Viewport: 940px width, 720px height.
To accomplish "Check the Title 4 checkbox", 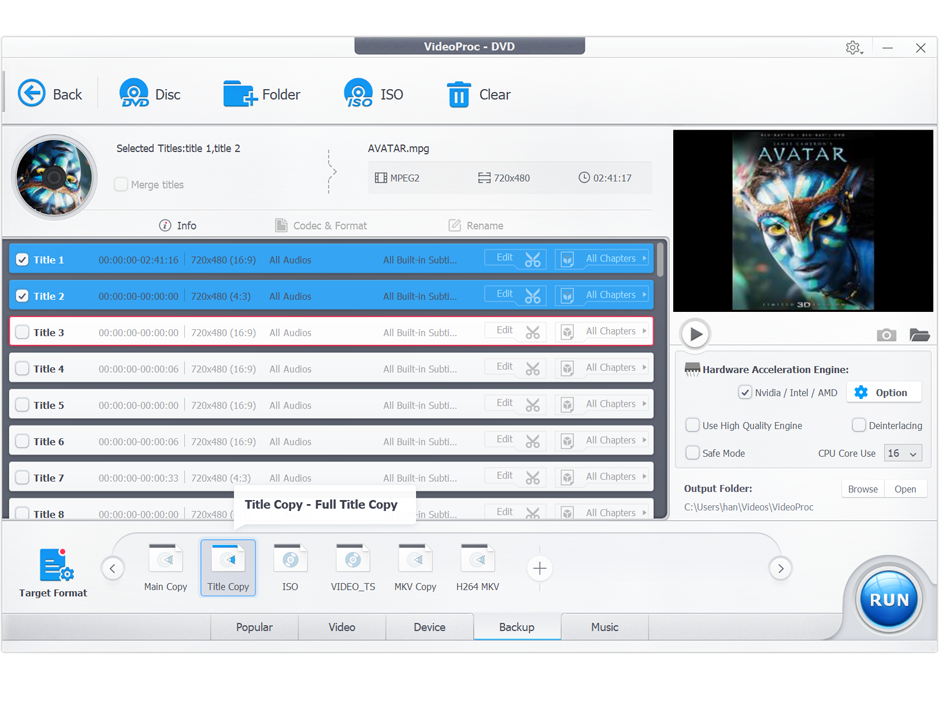I will (22, 368).
